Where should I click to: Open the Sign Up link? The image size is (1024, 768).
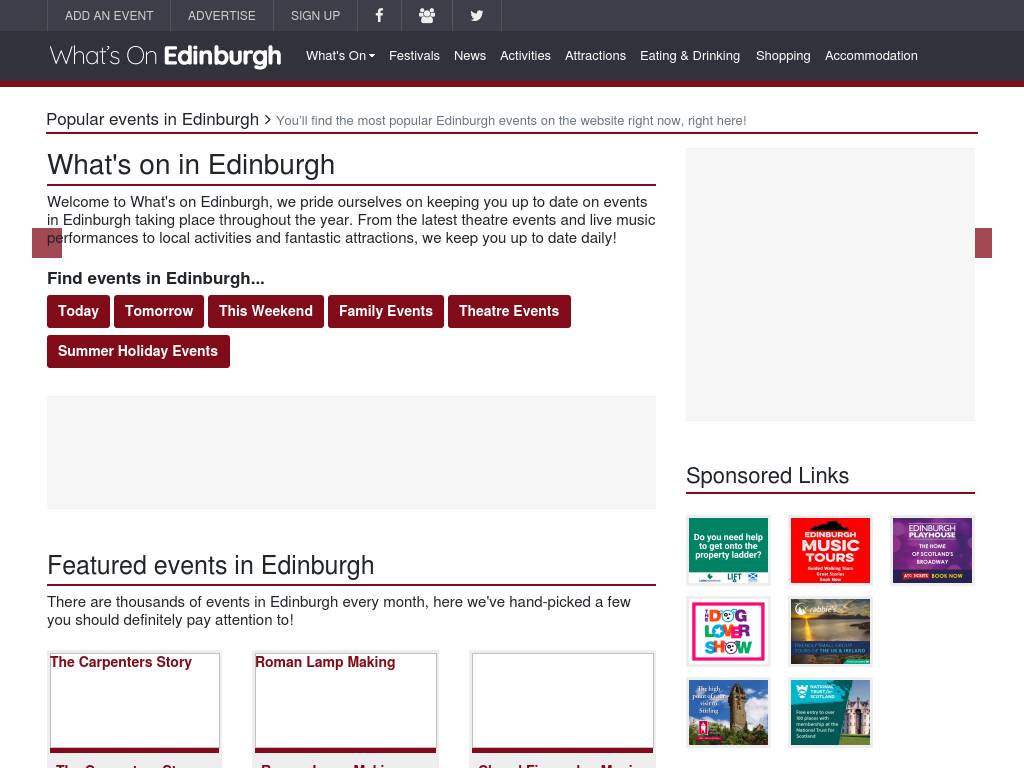(x=315, y=15)
